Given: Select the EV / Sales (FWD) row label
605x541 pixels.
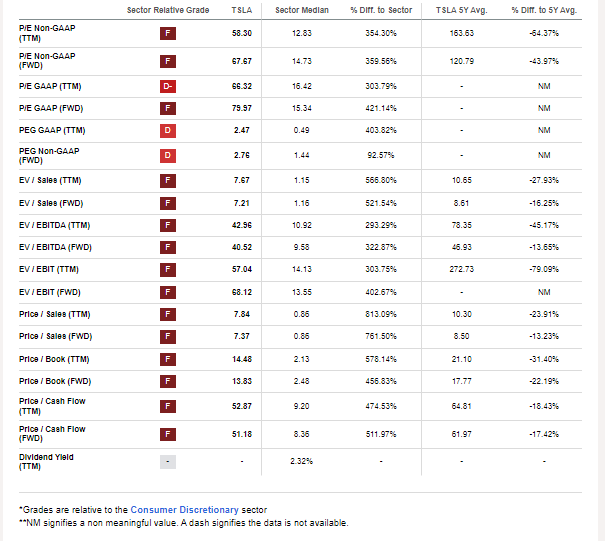Looking at the screenshot, I should (51, 203).
